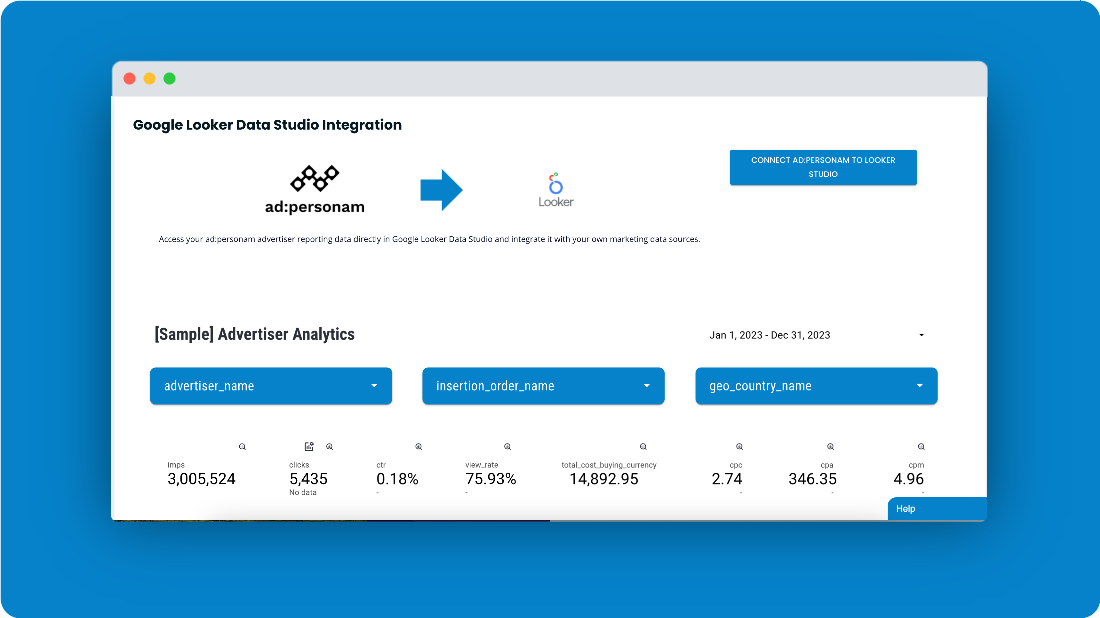Click the magnifier icon above cpa metric

tap(830, 447)
